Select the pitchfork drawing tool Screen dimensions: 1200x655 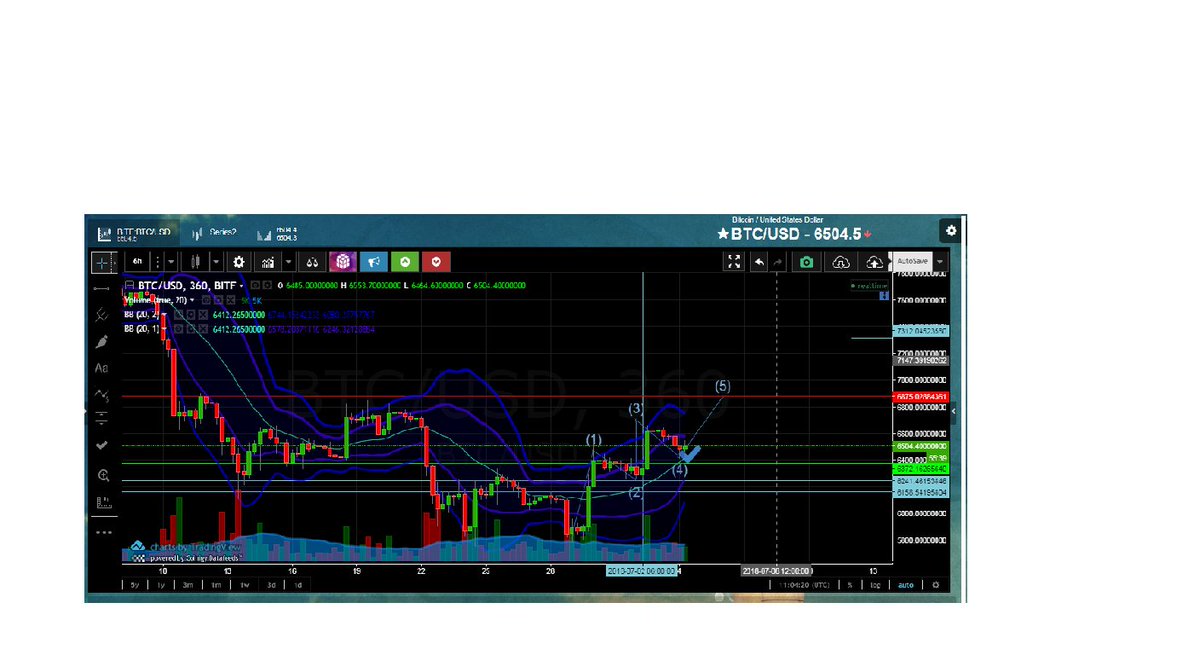point(102,314)
